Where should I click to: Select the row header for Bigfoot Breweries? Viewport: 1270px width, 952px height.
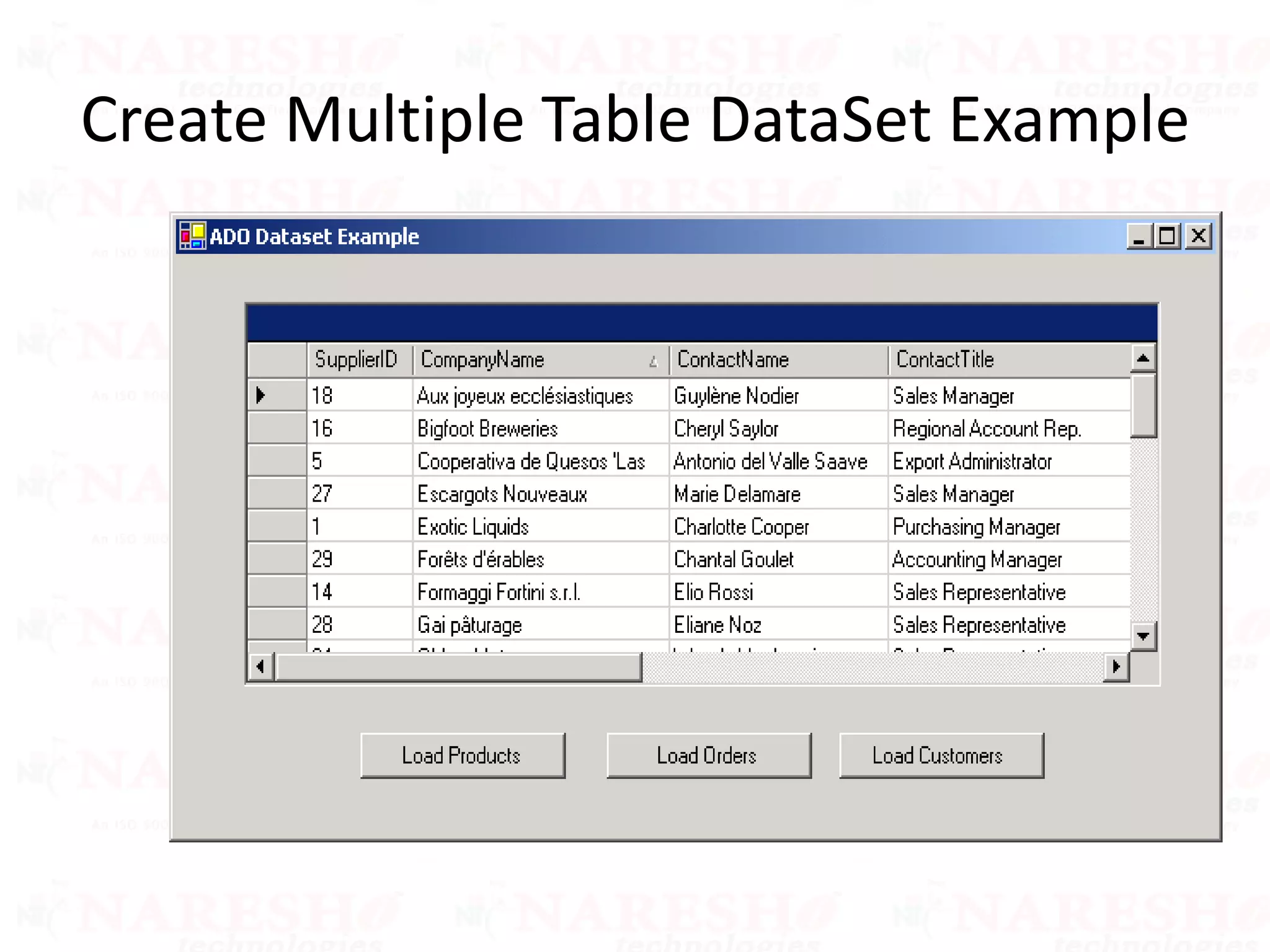(x=277, y=428)
